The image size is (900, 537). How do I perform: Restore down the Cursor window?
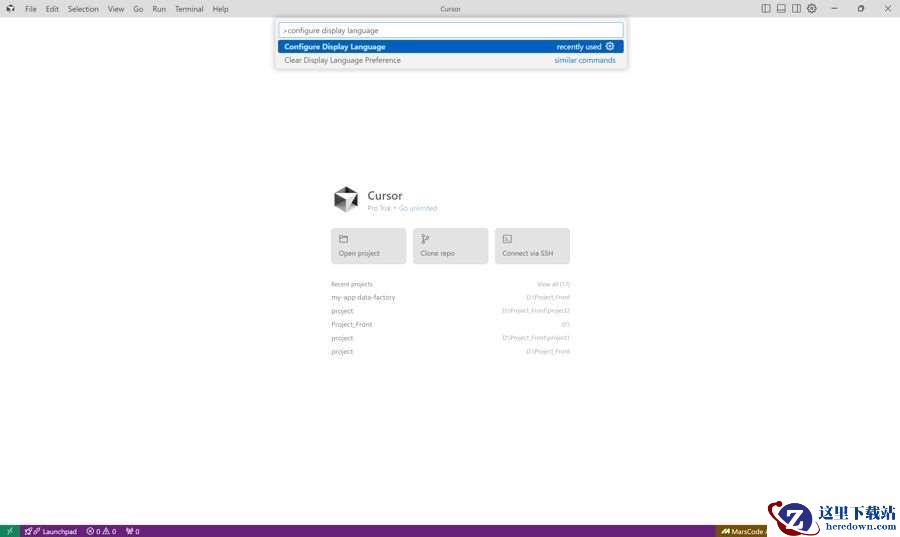tap(860, 9)
